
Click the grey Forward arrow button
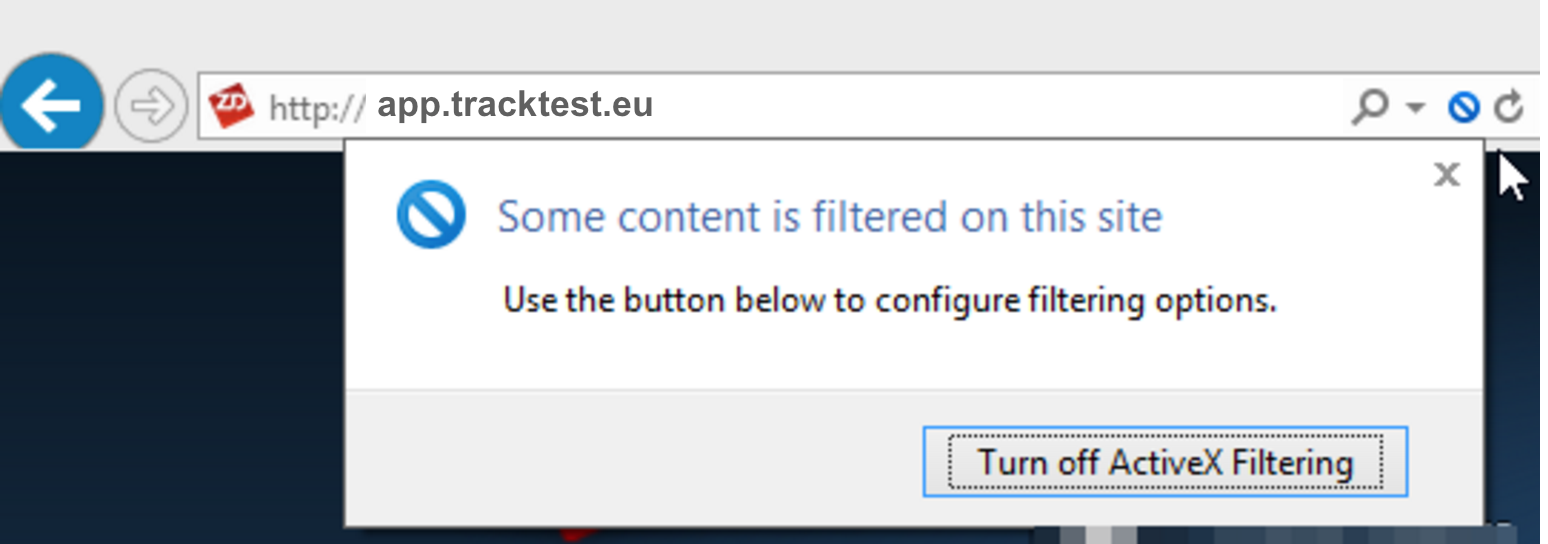(151, 106)
